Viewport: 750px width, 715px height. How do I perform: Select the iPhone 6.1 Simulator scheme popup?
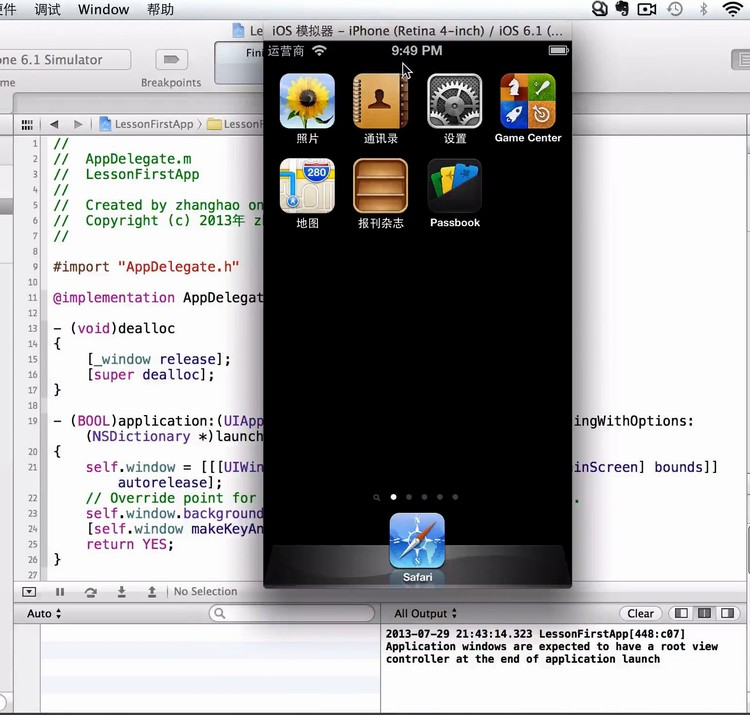(65, 60)
